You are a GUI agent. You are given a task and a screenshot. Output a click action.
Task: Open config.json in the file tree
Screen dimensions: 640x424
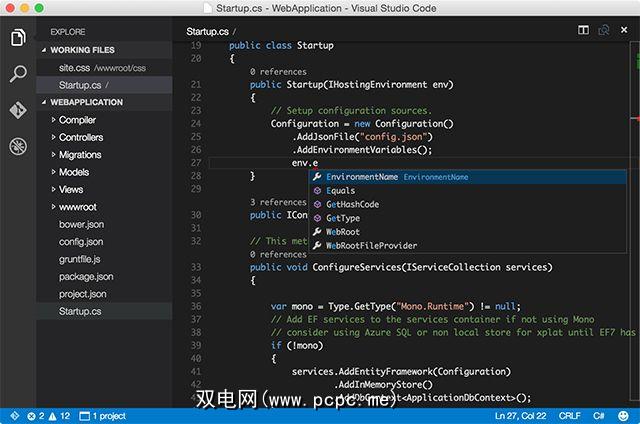point(81,241)
